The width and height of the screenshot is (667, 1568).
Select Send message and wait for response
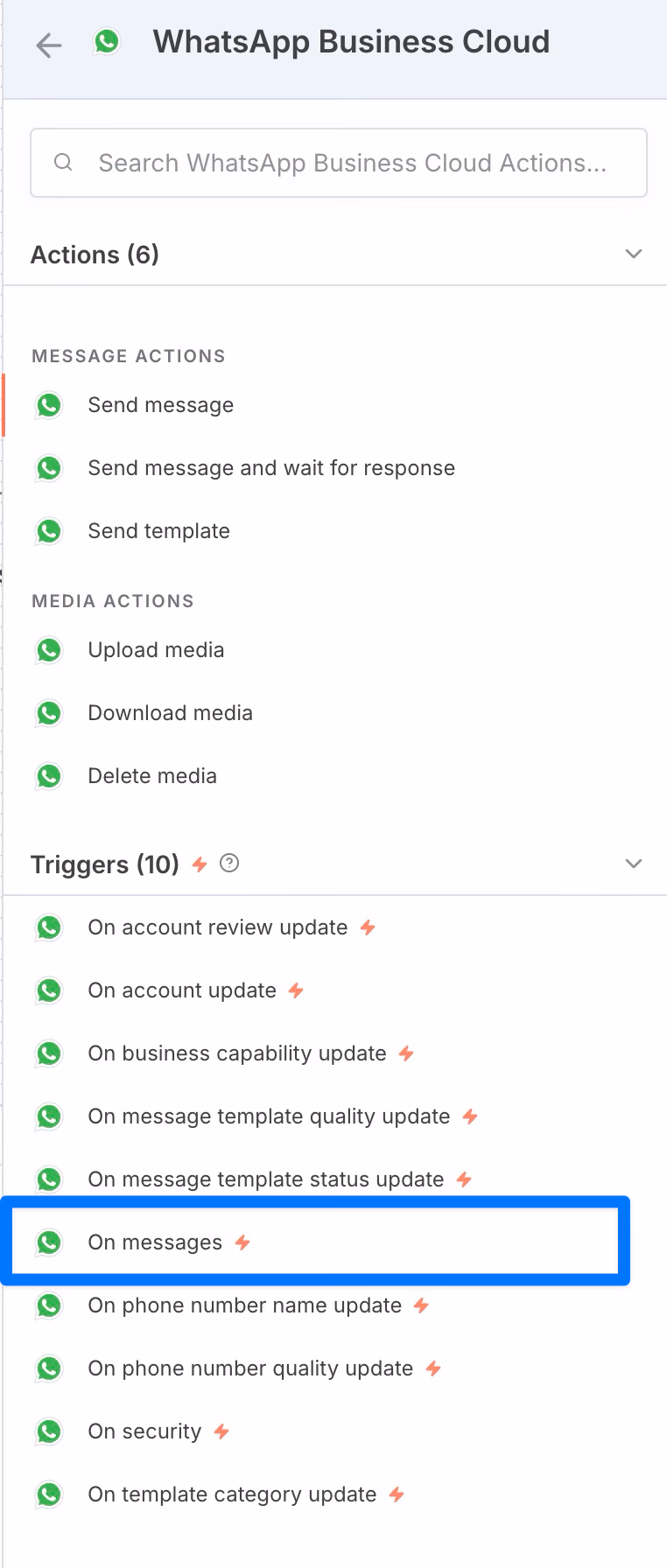coord(270,468)
